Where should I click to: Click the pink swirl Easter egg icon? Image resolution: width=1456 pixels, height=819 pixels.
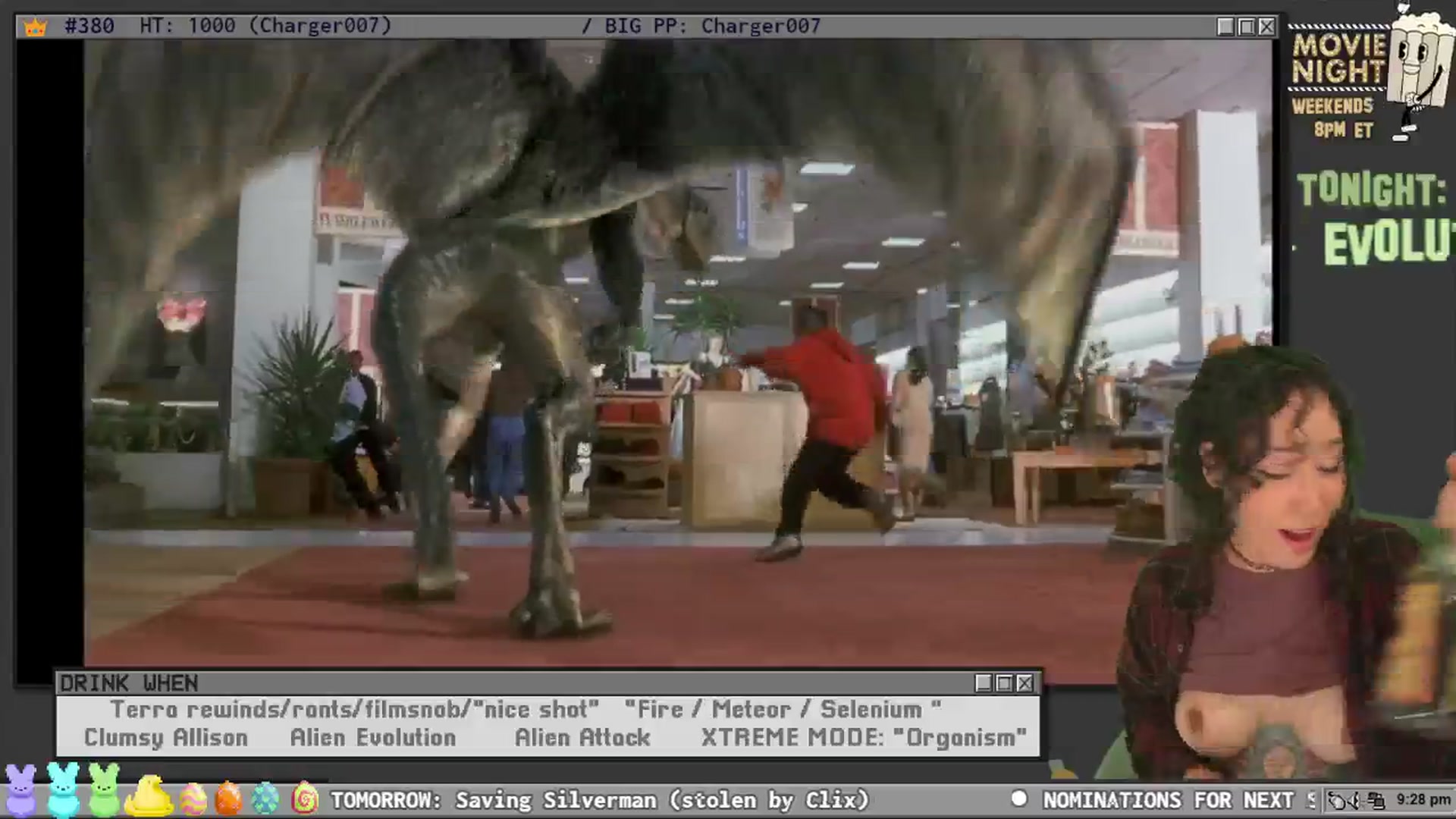click(305, 799)
